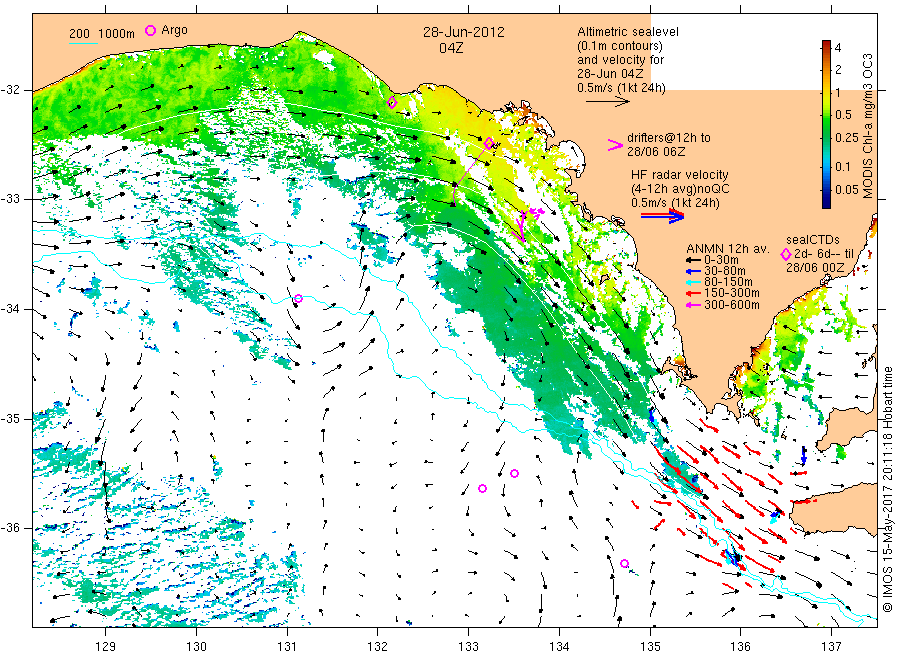The height and width of the screenshot is (660, 900).
Task: Select sealCTD diamond near 133.2E 32.5S
Action: 488,143
